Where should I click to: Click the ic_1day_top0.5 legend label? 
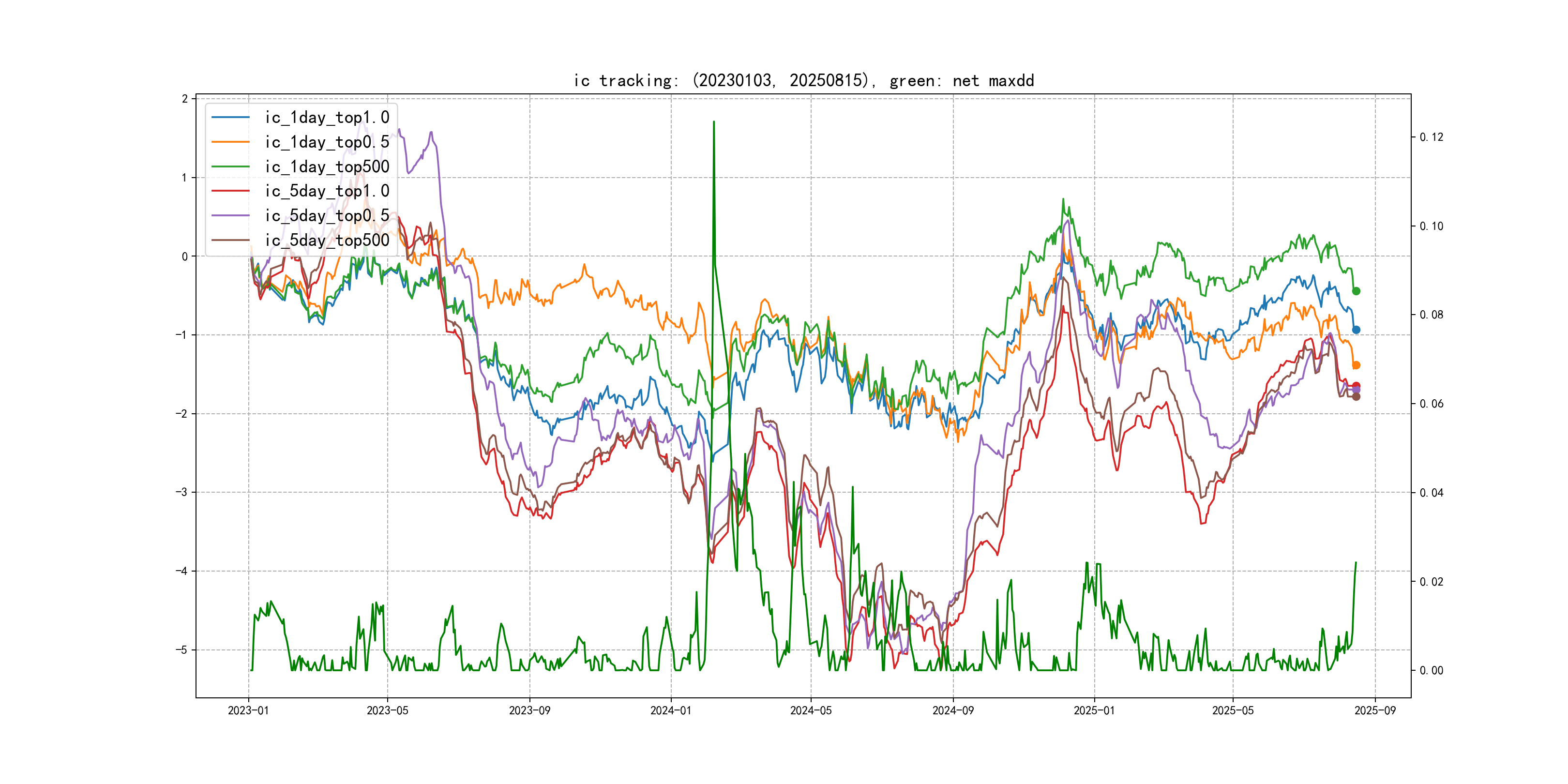point(327,142)
